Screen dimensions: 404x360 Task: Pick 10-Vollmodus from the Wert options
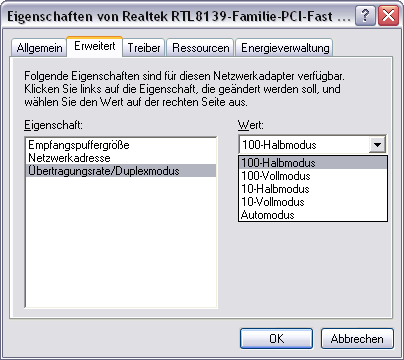pyautogui.click(x=313, y=202)
